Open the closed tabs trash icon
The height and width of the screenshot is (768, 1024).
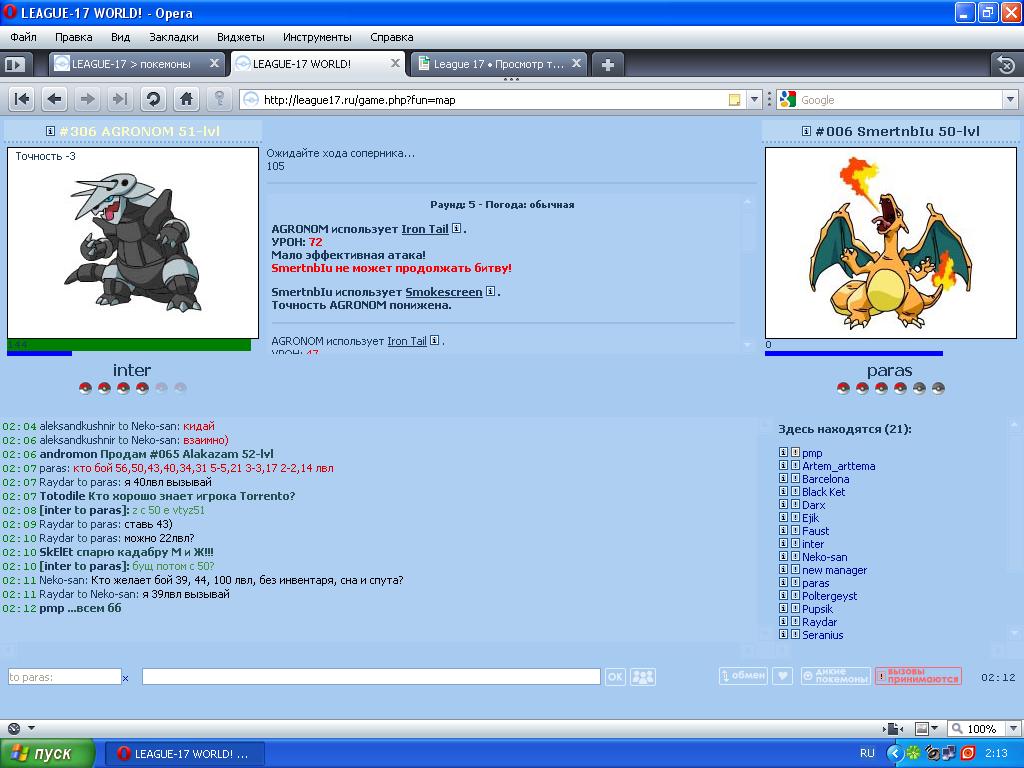[x=1006, y=65]
